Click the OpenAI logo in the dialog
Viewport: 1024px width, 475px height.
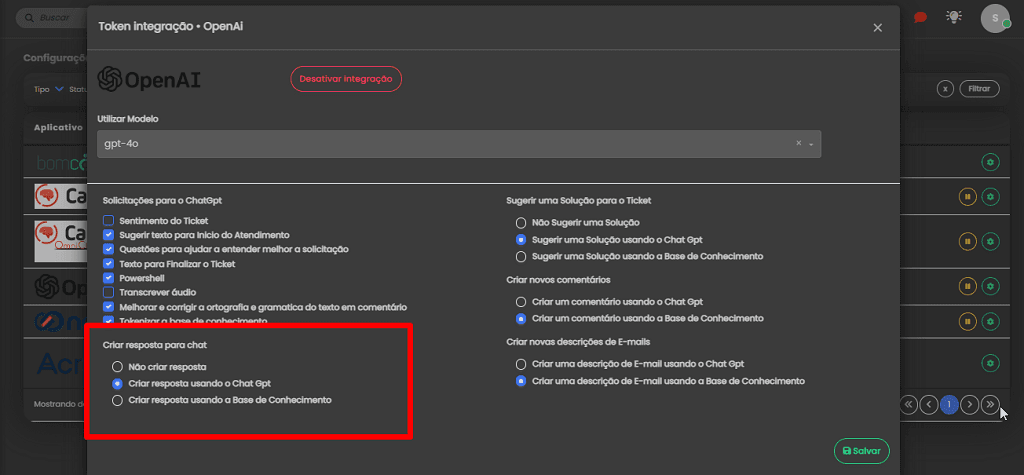(x=149, y=80)
